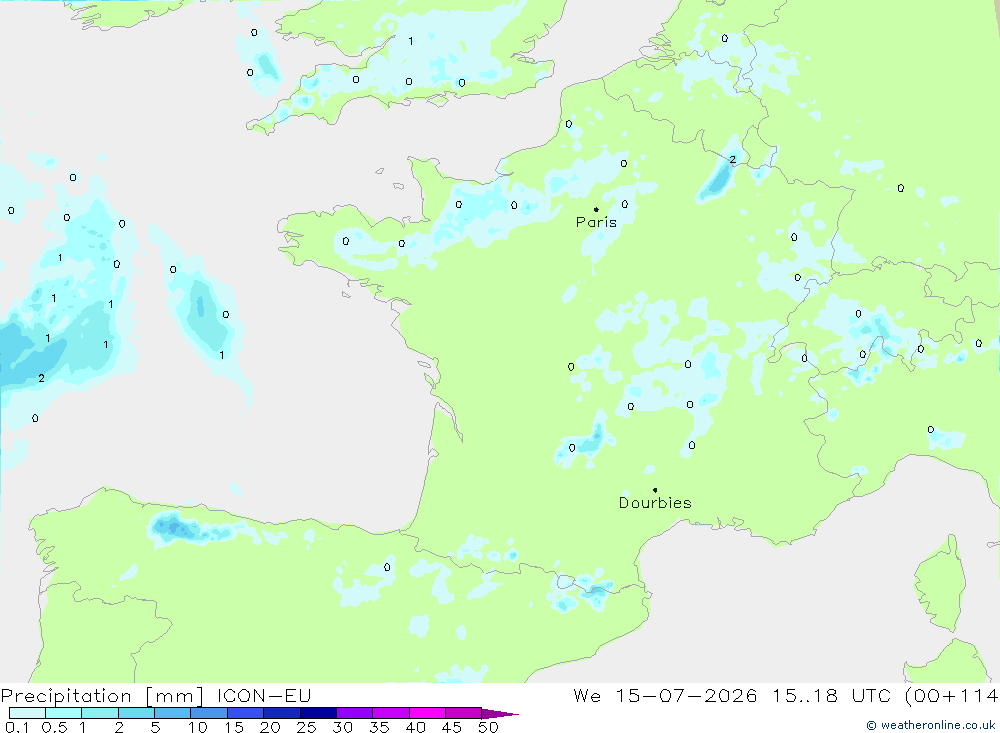The height and width of the screenshot is (733, 1000).
Task: Click the legend label '30'
Action: [x=343, y=727]
